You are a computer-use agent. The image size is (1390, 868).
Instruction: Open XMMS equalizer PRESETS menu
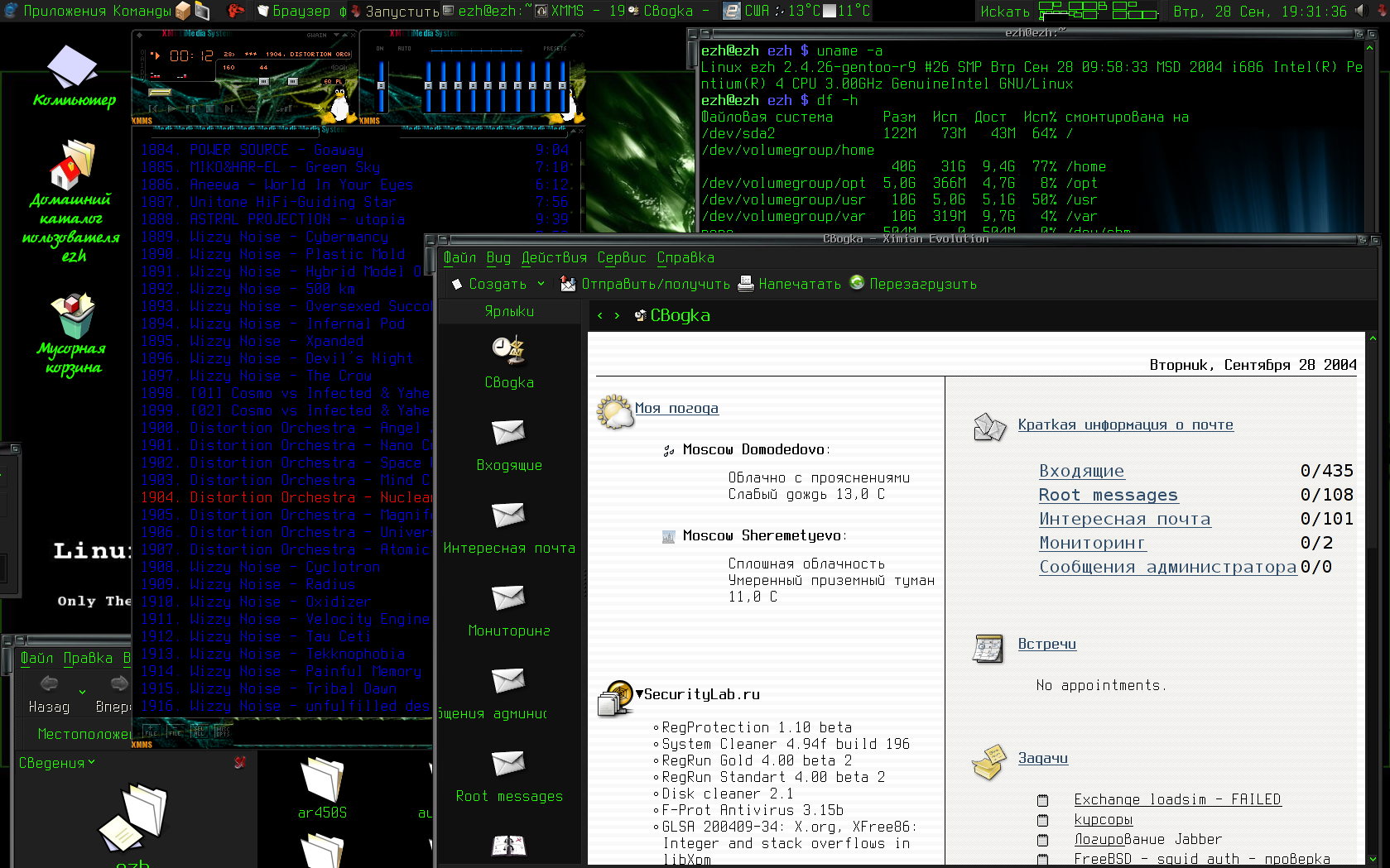pyautogui.click(x=555, y=48)
